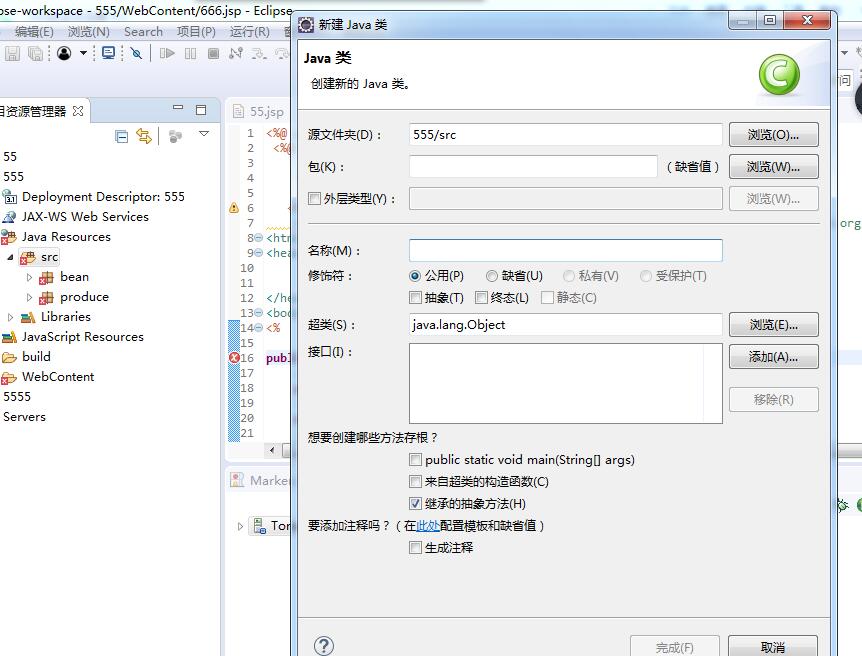Open the 浏览(N) menu
The image size is (862, 656).
click(x=89, y=32)
